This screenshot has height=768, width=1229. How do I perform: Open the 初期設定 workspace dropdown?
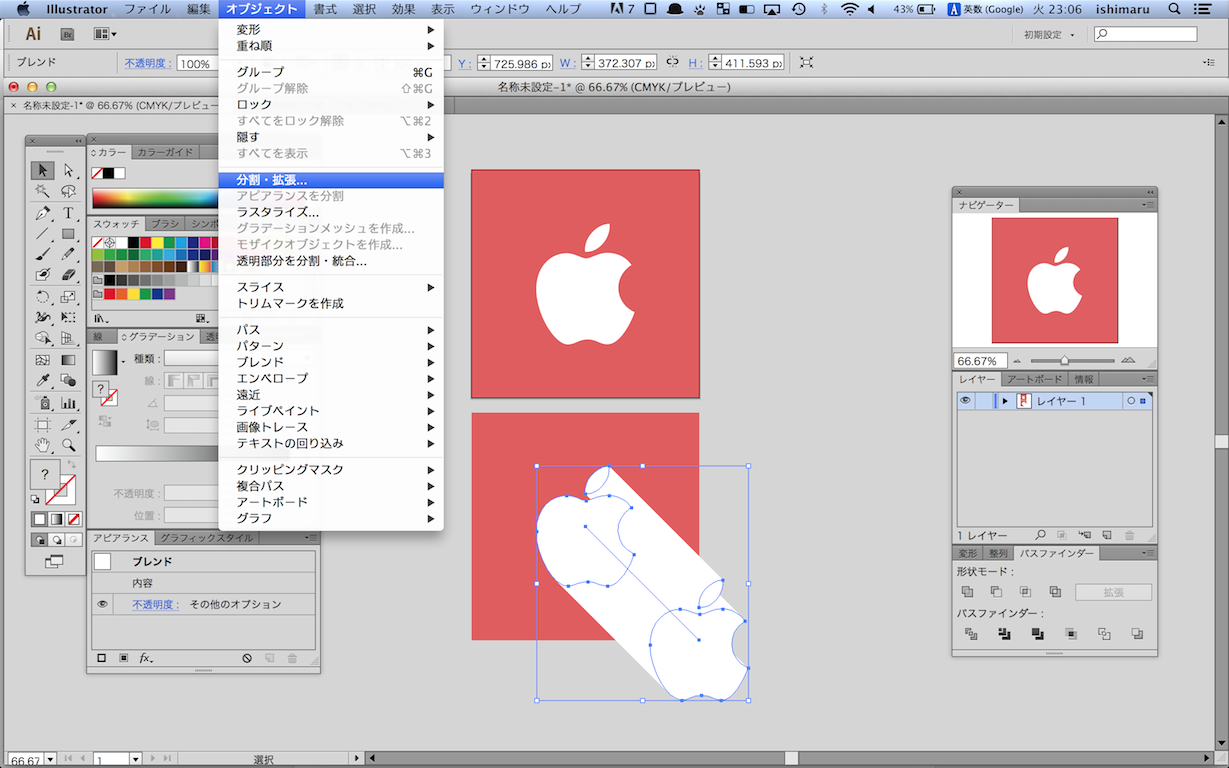coord(1049,34)
